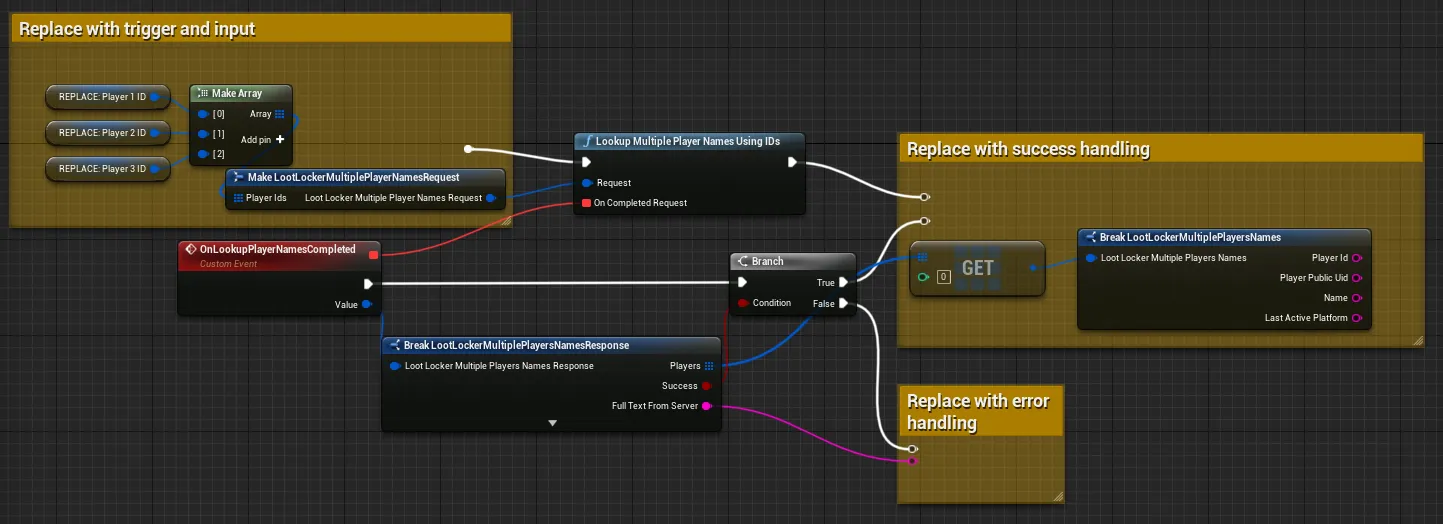Click the GET node index integer pin

[x=922, y=277]
